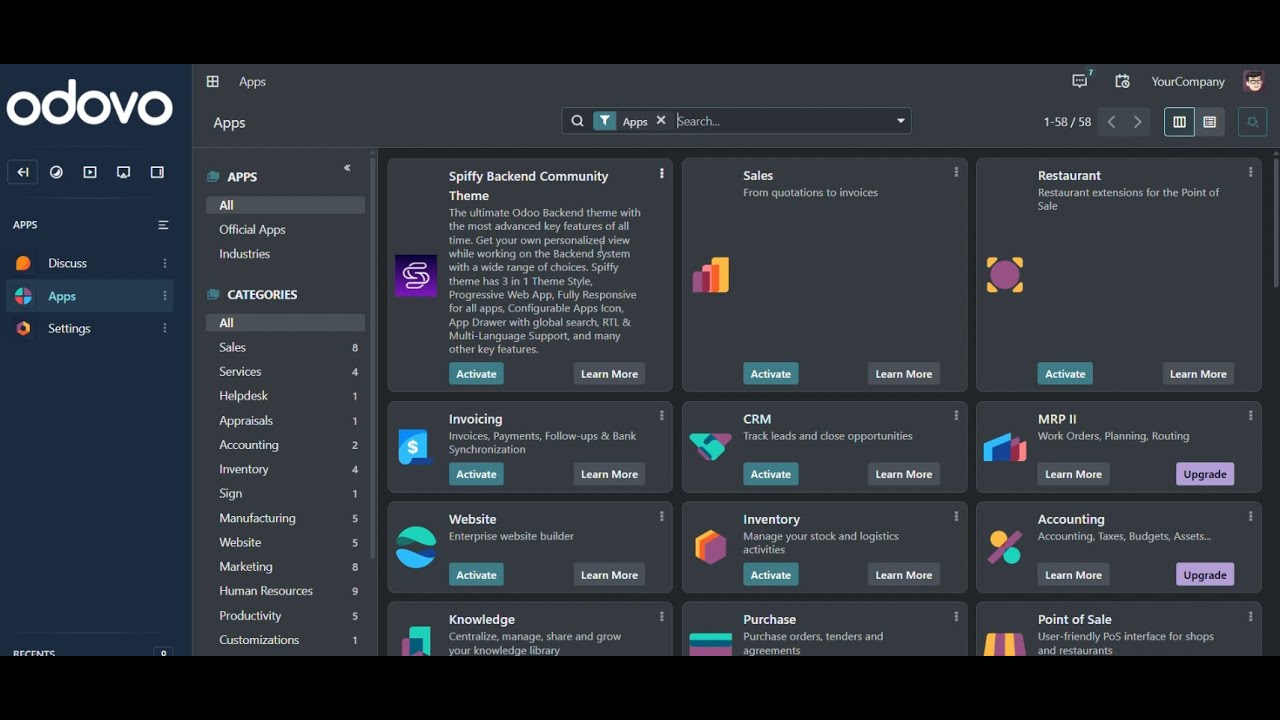The height and width of the screenshot is (720, 1280).
Task: Go to next page of apps
Action: [x=1138, y=122]
